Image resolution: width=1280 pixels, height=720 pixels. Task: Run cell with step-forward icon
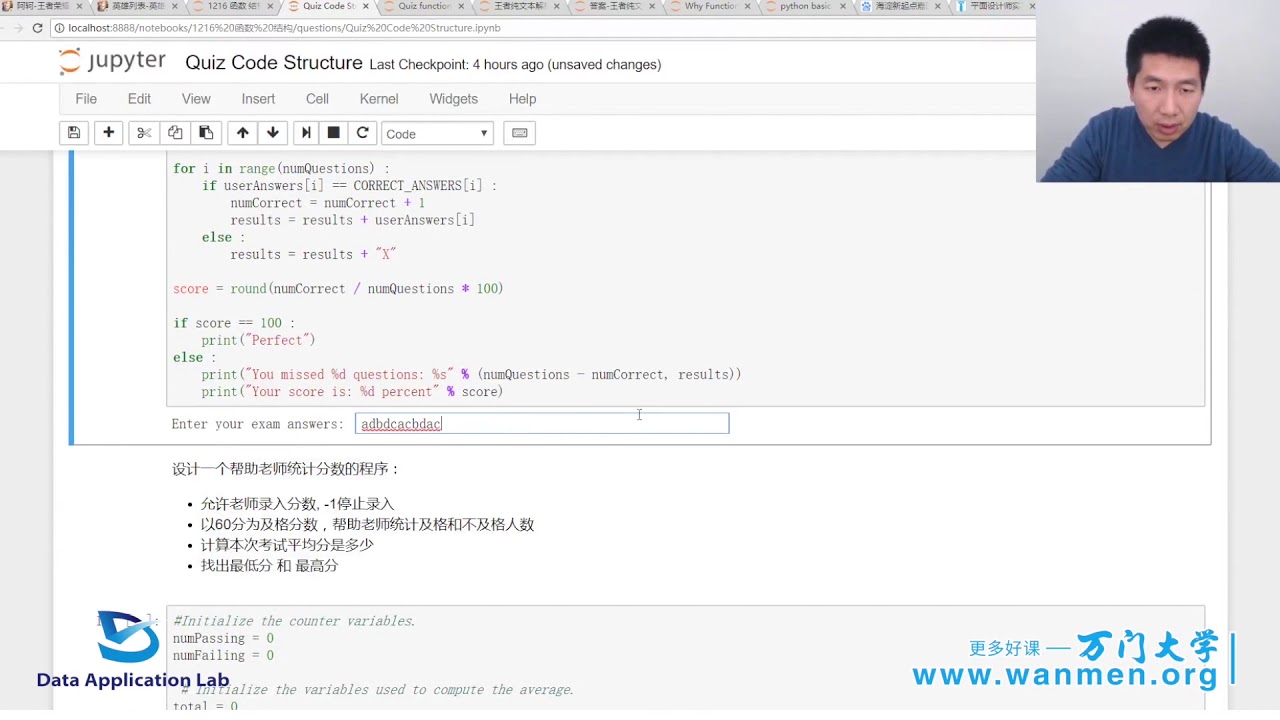click(306, 133)
